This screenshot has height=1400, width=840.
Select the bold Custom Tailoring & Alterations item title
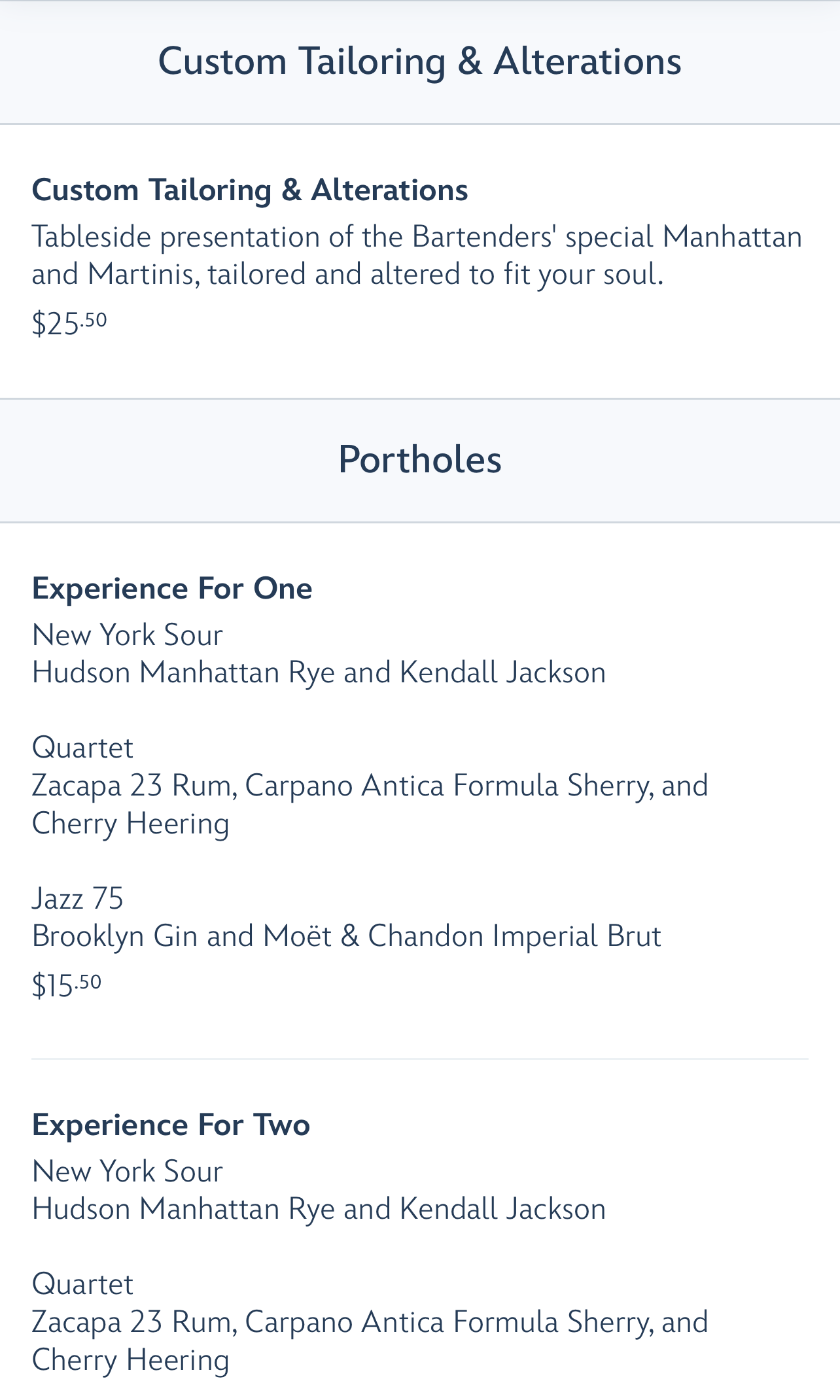coord(250,190)
